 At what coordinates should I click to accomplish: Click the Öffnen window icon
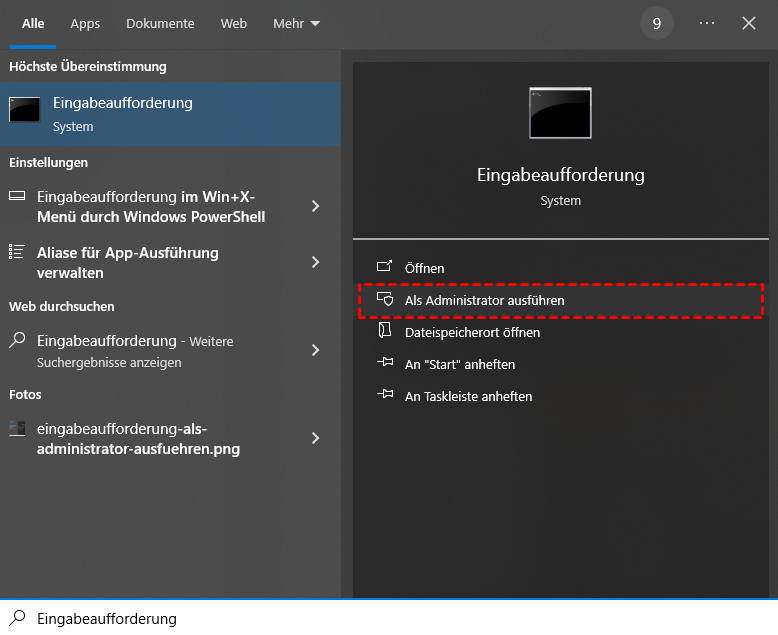pos(385,266)
